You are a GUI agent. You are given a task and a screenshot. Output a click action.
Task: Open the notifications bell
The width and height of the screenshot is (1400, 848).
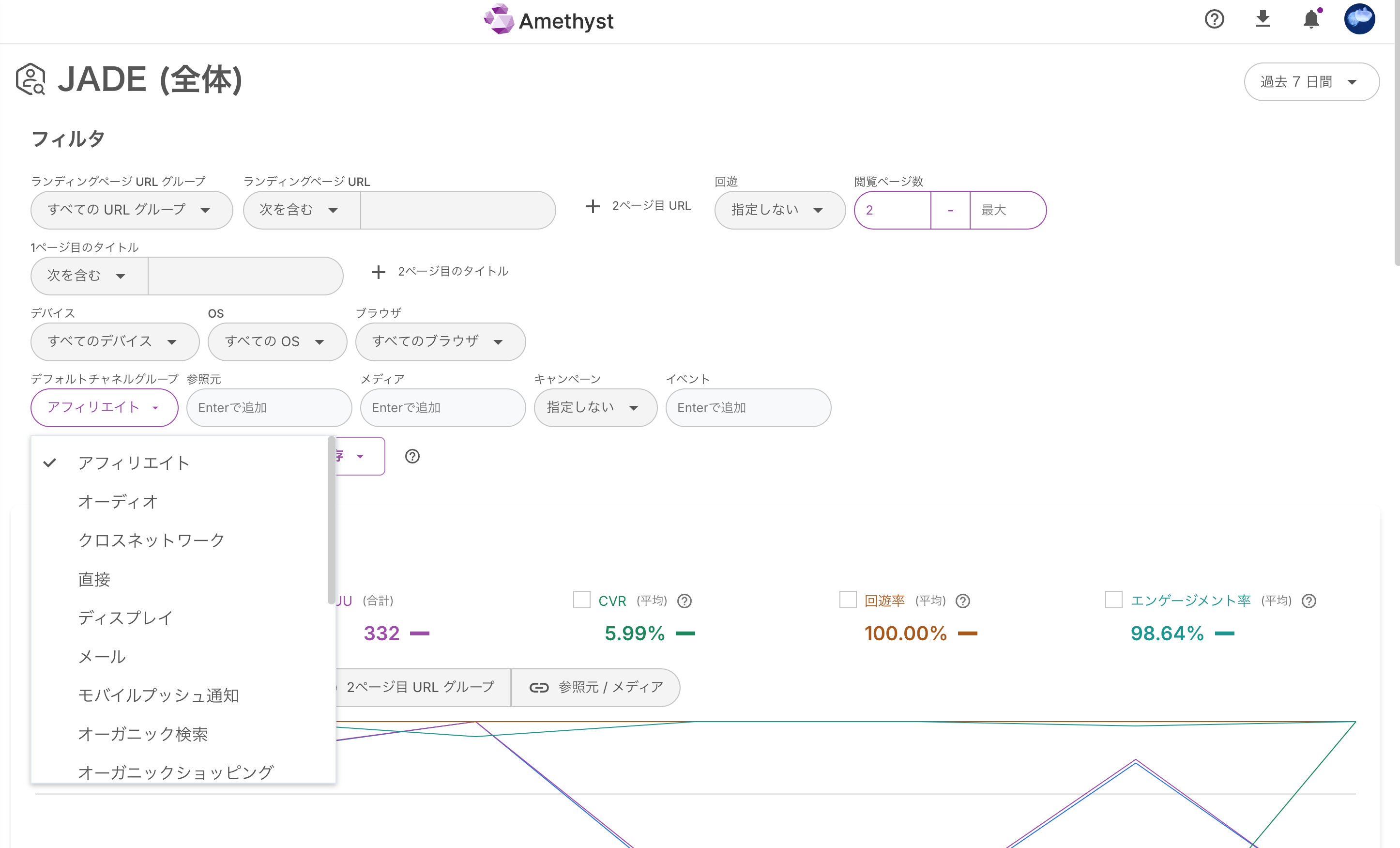coord(1311,19)
